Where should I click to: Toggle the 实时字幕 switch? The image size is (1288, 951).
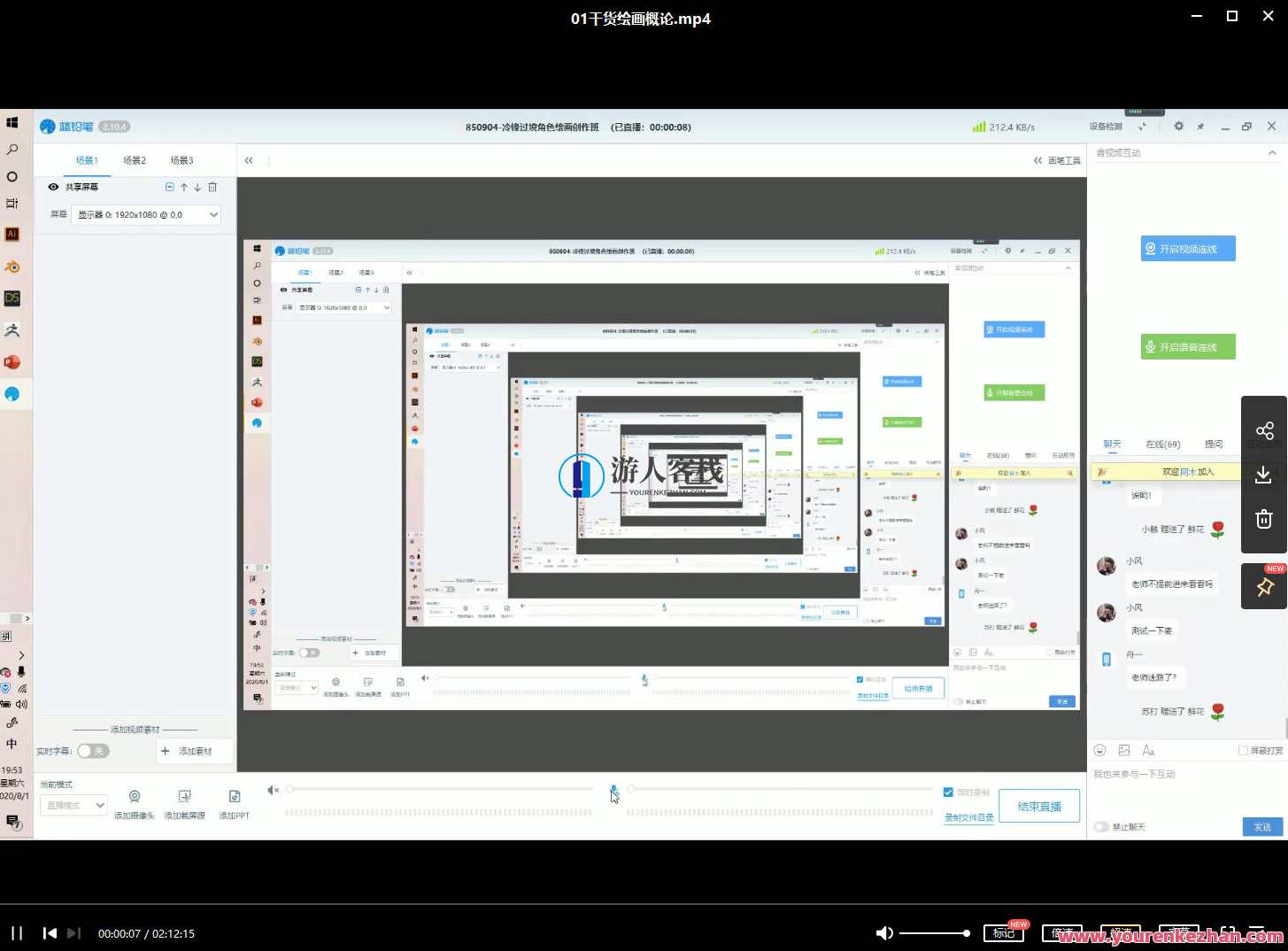click(x=92, y=751)
